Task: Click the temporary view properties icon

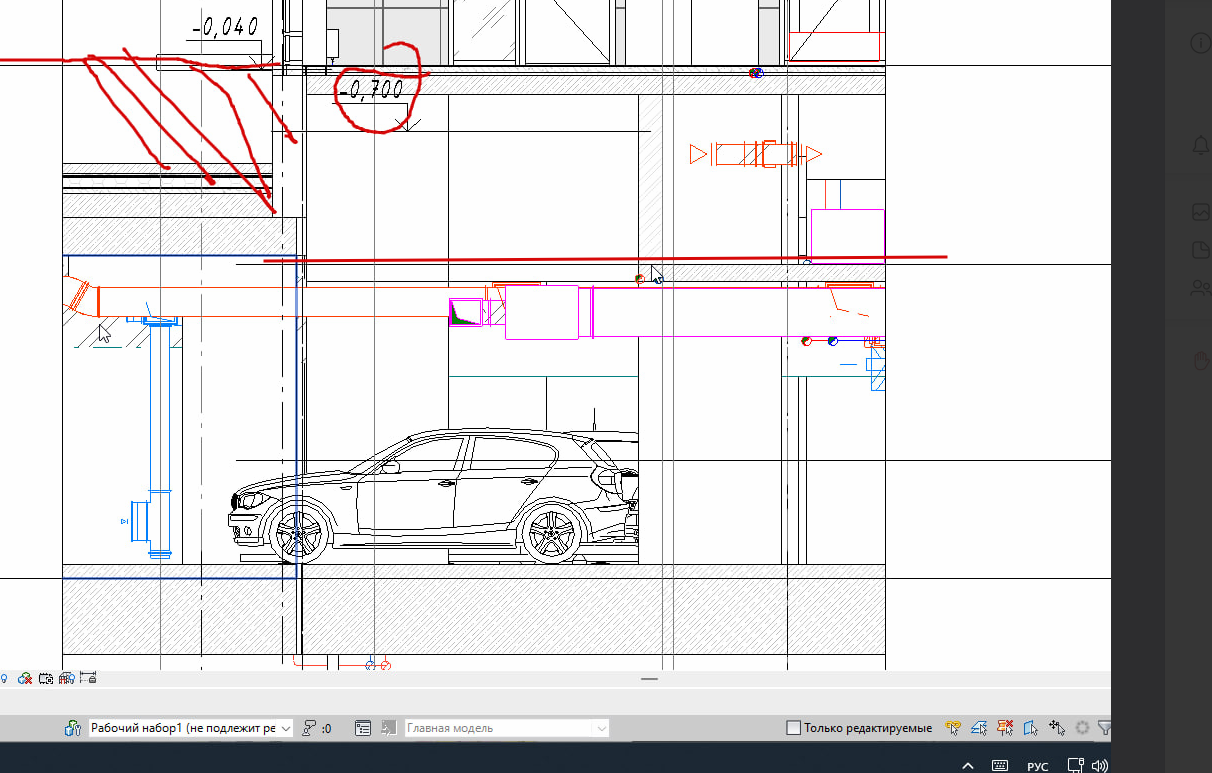Action: pyautogui.click(x=46, y=678)
